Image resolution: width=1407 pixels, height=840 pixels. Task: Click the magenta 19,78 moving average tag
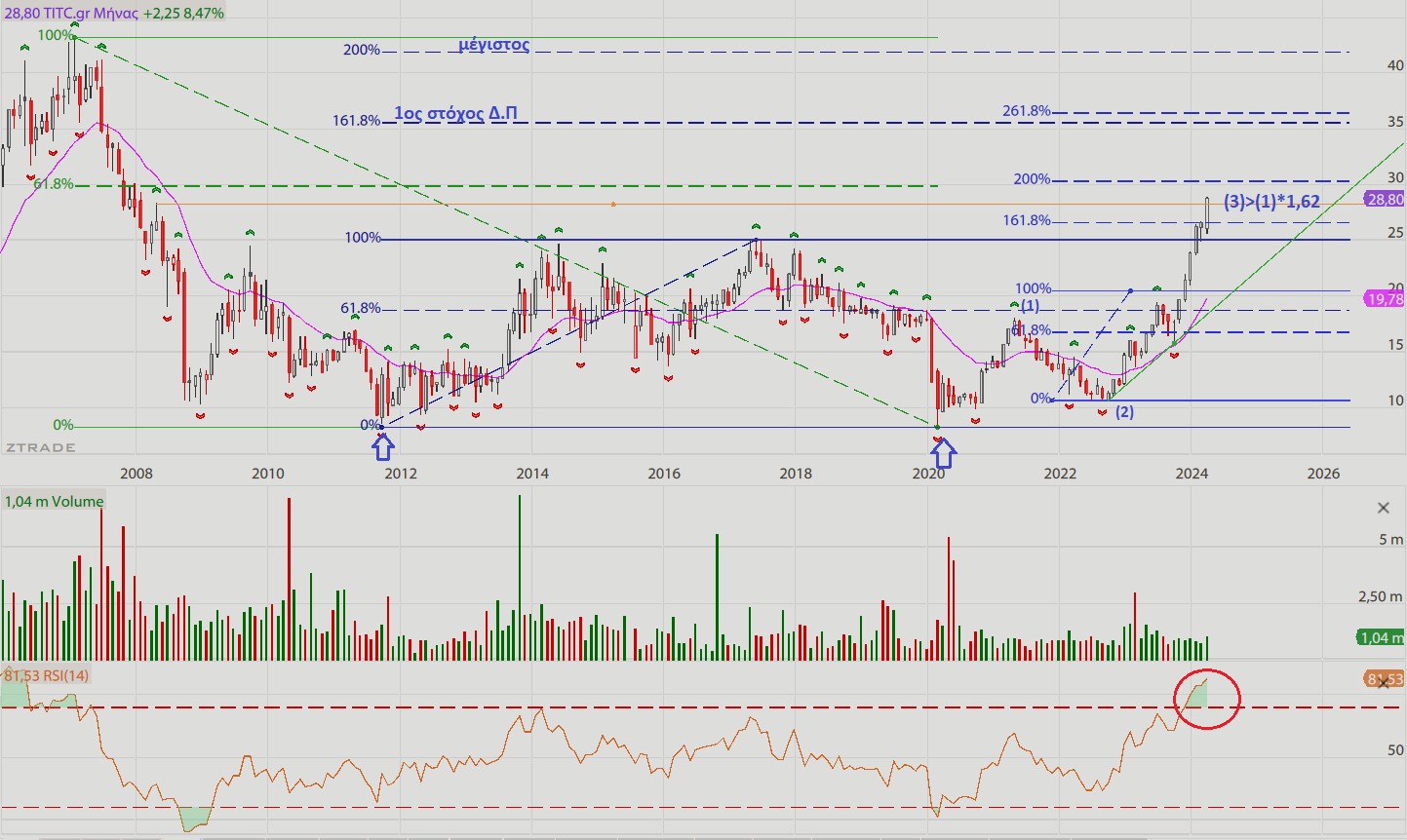point(1385,299)
